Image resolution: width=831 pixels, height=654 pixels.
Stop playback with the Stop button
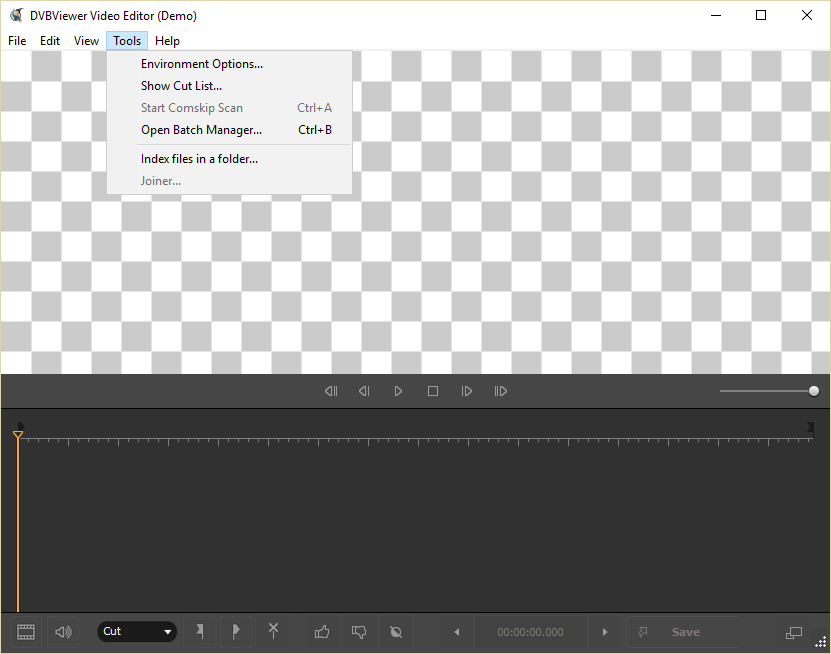(x=433, y=391)
